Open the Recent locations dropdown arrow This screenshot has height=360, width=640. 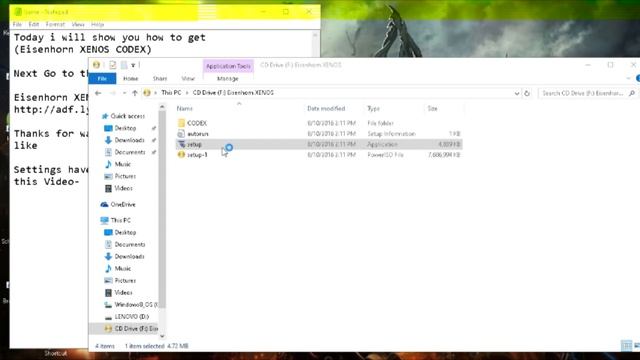pos(124,93)
